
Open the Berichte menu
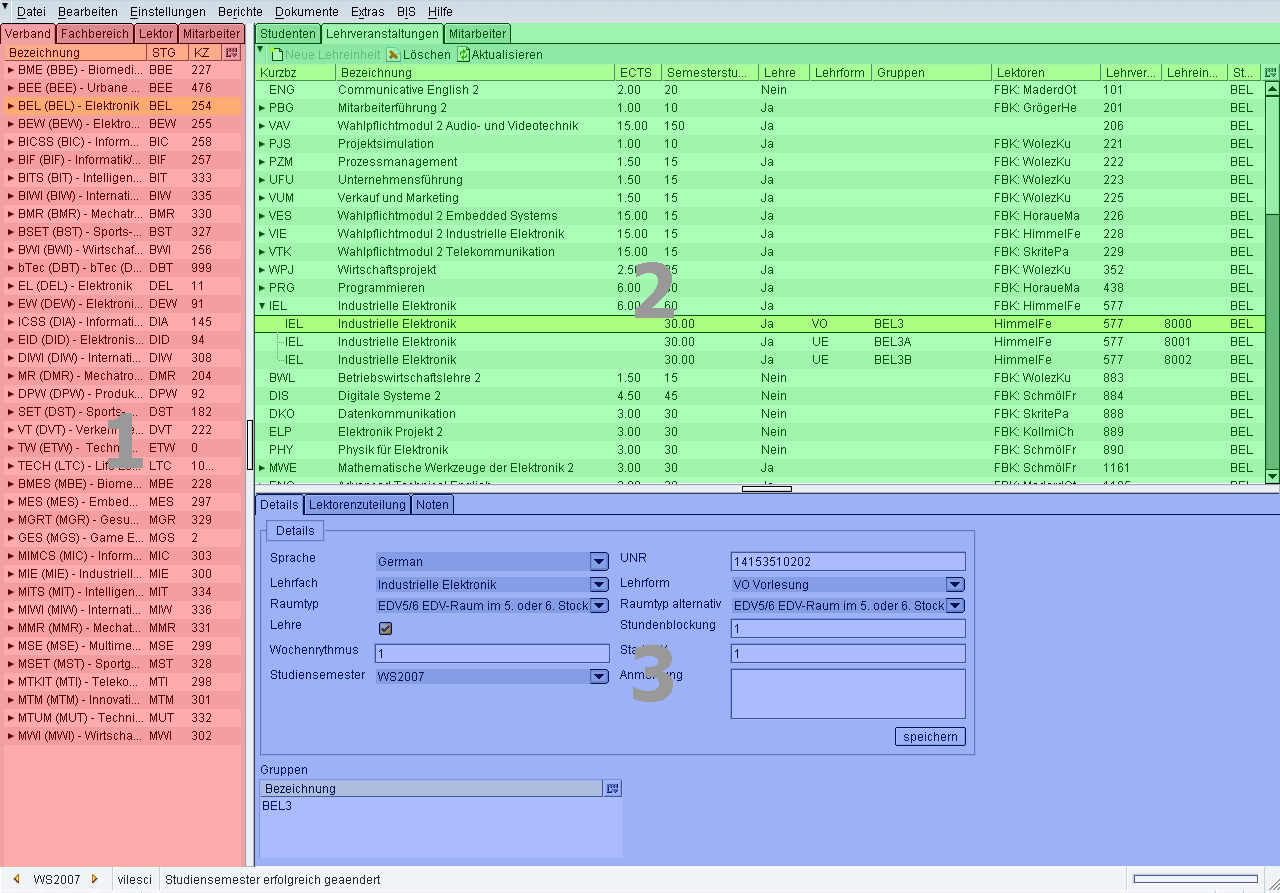[x=240, y=12]
